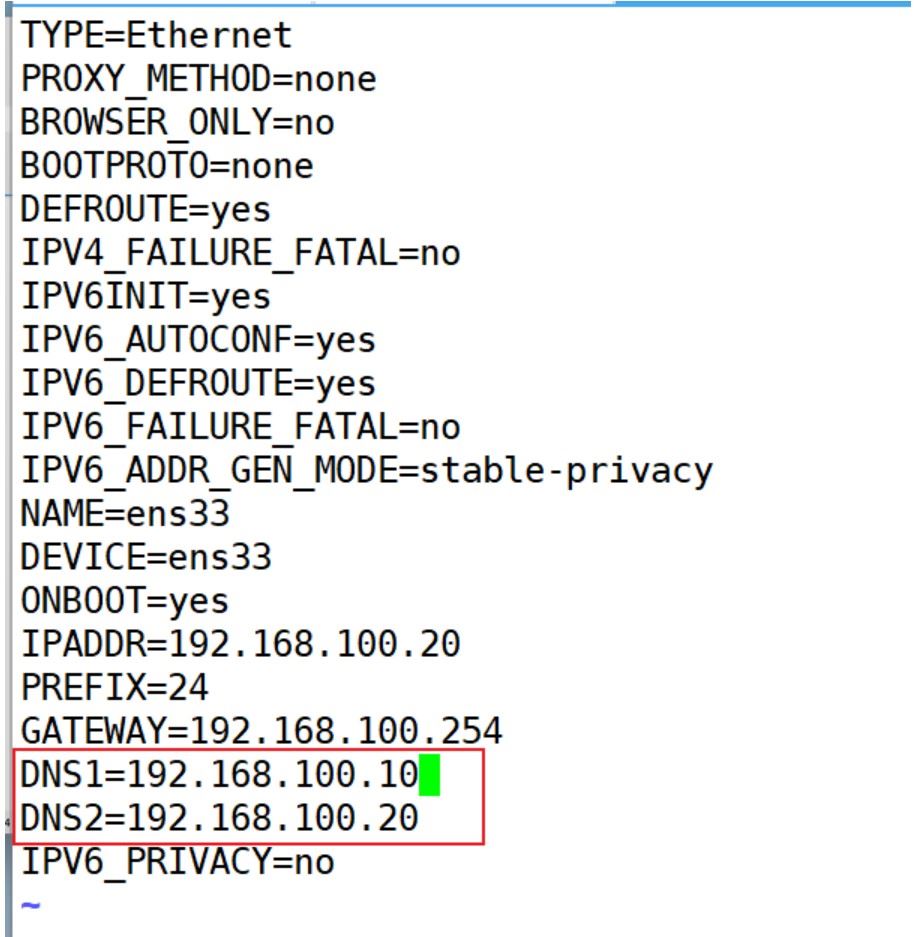Click the TYPE=Ethernet line
Viewport: 916px width, 937px height.
(156, 36)
